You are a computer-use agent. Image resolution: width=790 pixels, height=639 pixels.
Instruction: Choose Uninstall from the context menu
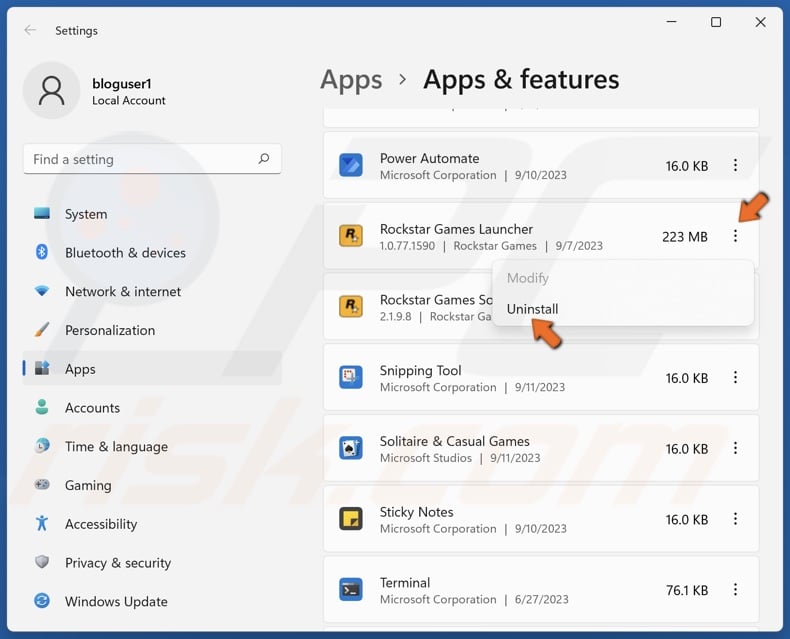coord(623,309)
